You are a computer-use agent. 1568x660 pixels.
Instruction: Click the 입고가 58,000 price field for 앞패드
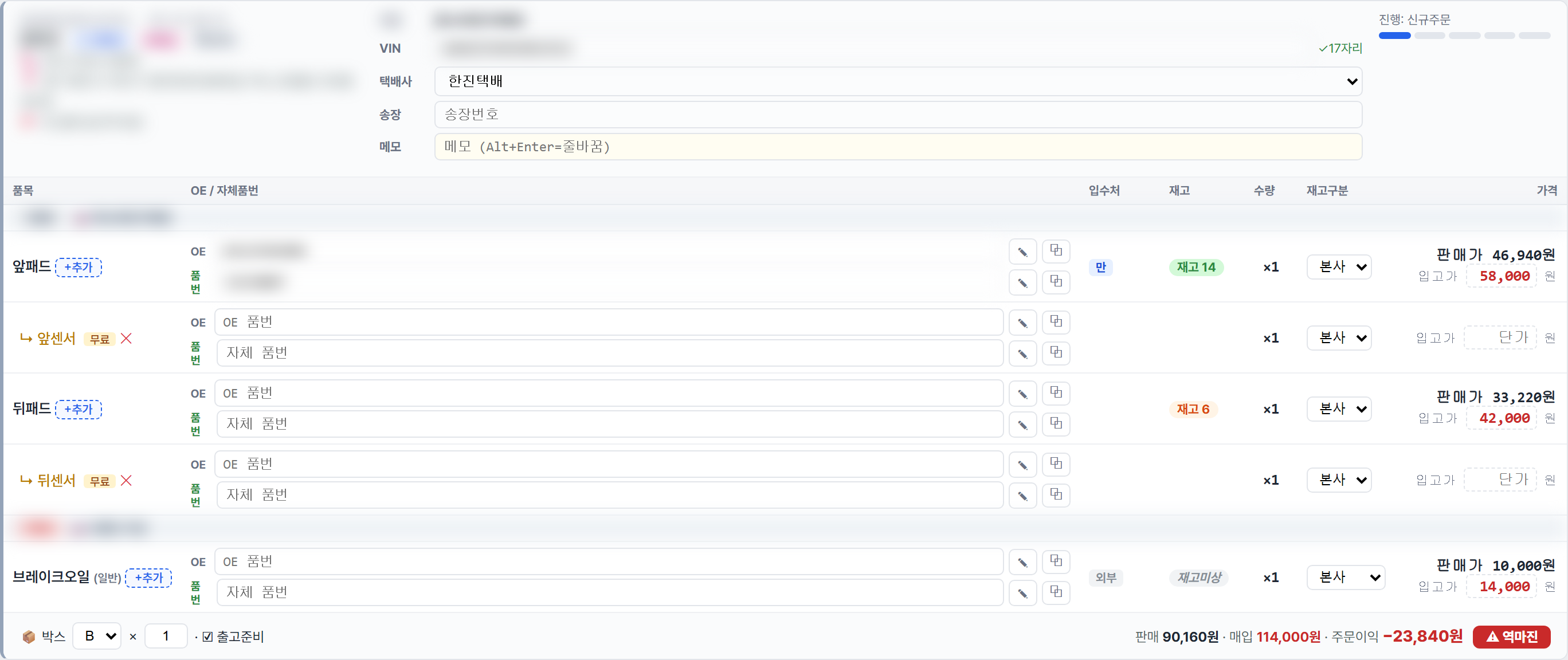1501,276
